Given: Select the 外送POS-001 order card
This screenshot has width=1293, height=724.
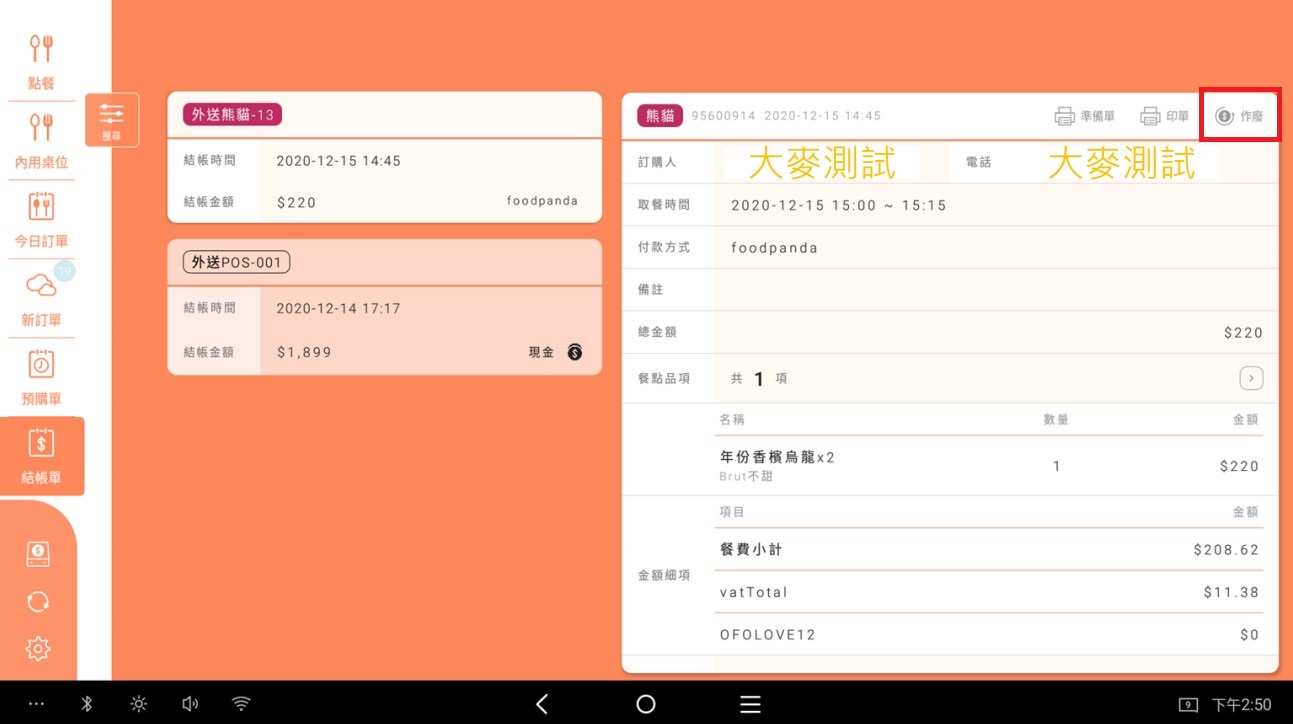Looking at the screenshot, I should [x=384, y=307].
